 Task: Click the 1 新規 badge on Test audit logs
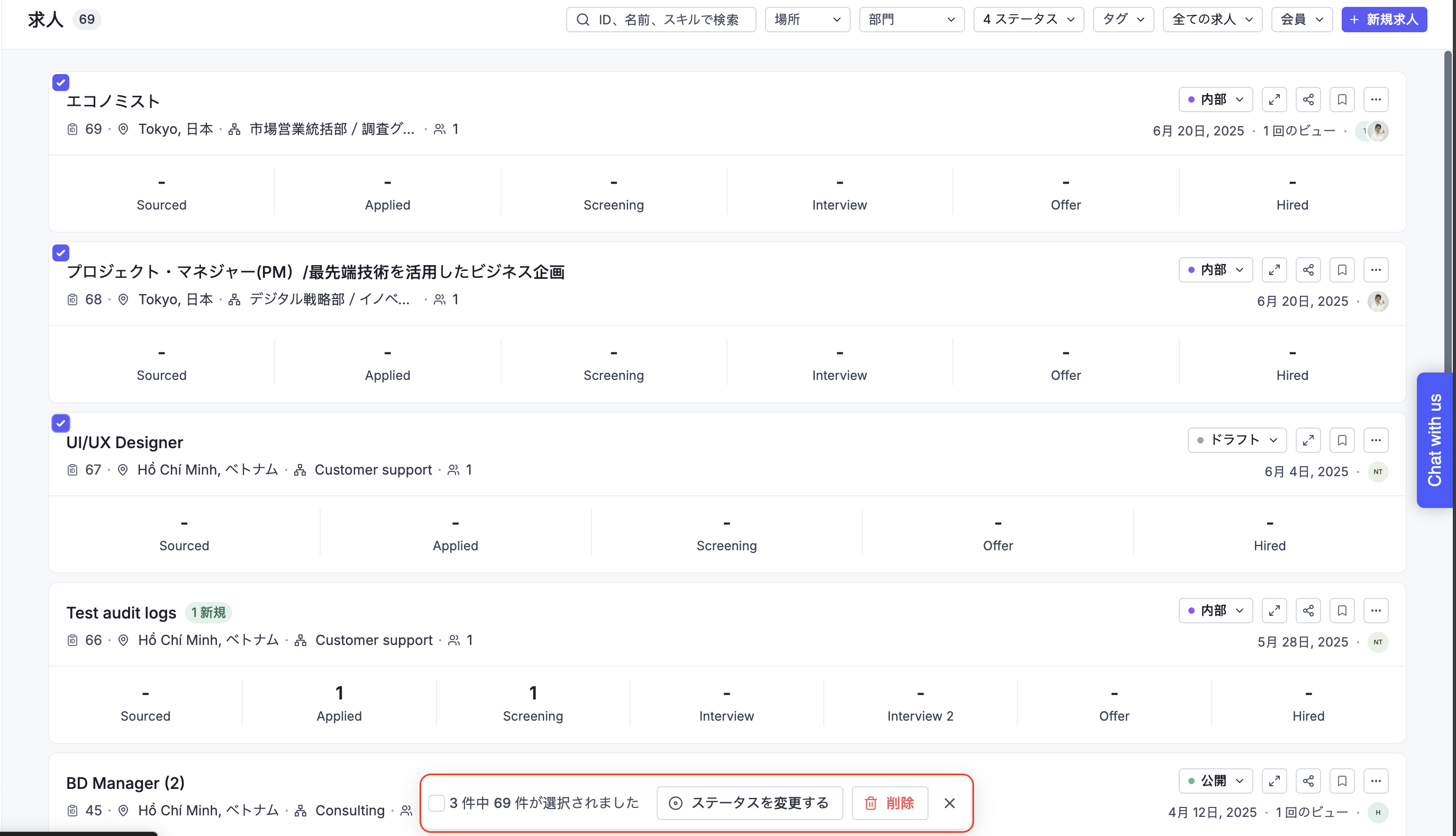tap(208, 613)
